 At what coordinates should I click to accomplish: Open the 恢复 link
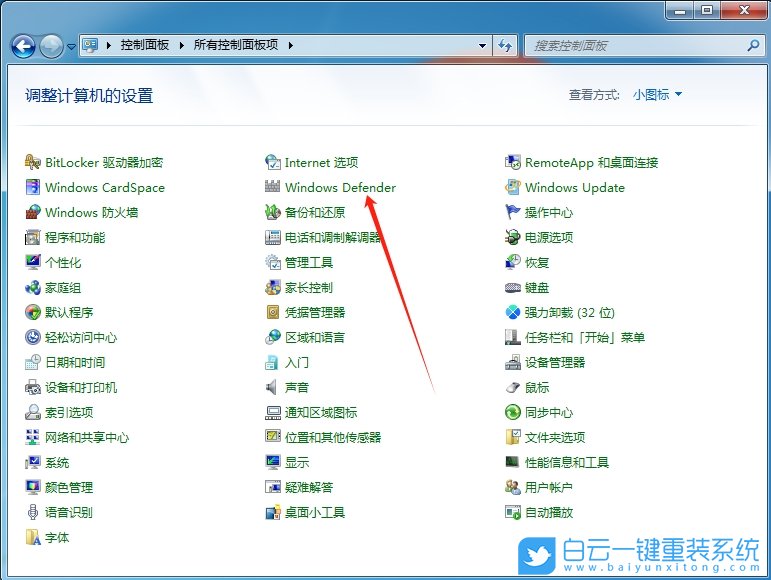(x=536, y=262)
